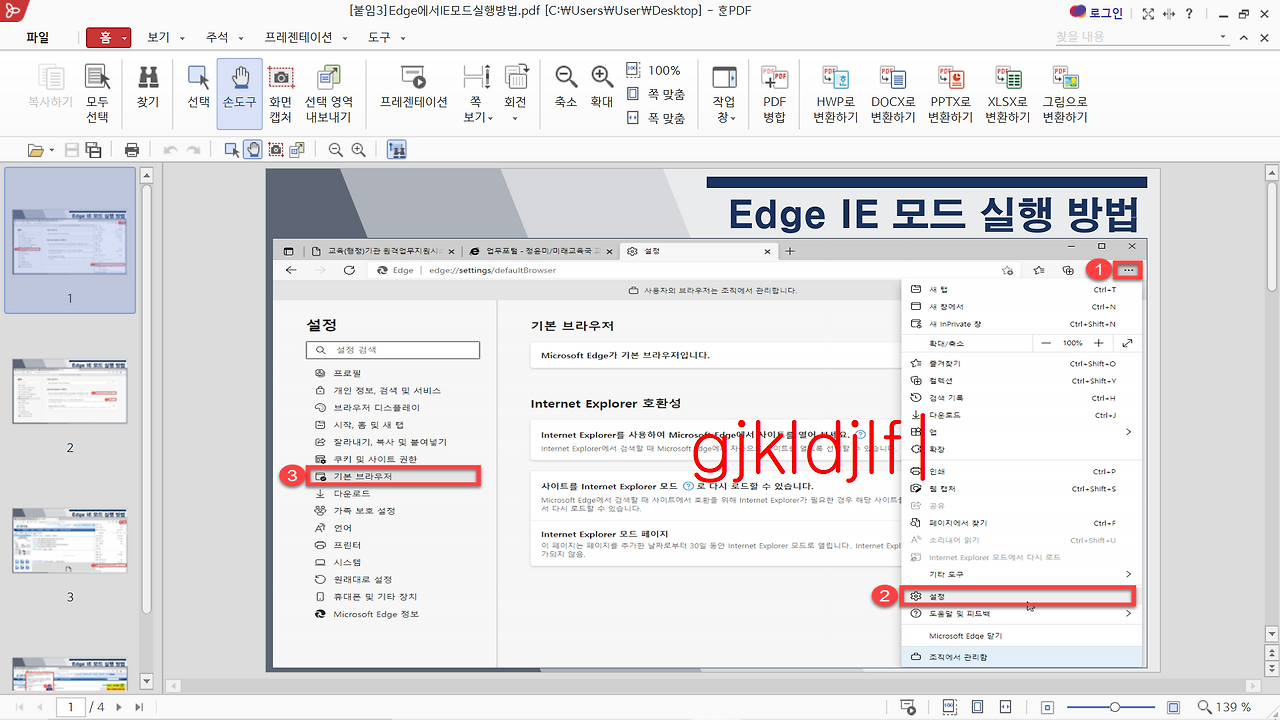Click the fit-page icon in status bar
Screen dimensions: 1280x720
click(x=978, y=707)
